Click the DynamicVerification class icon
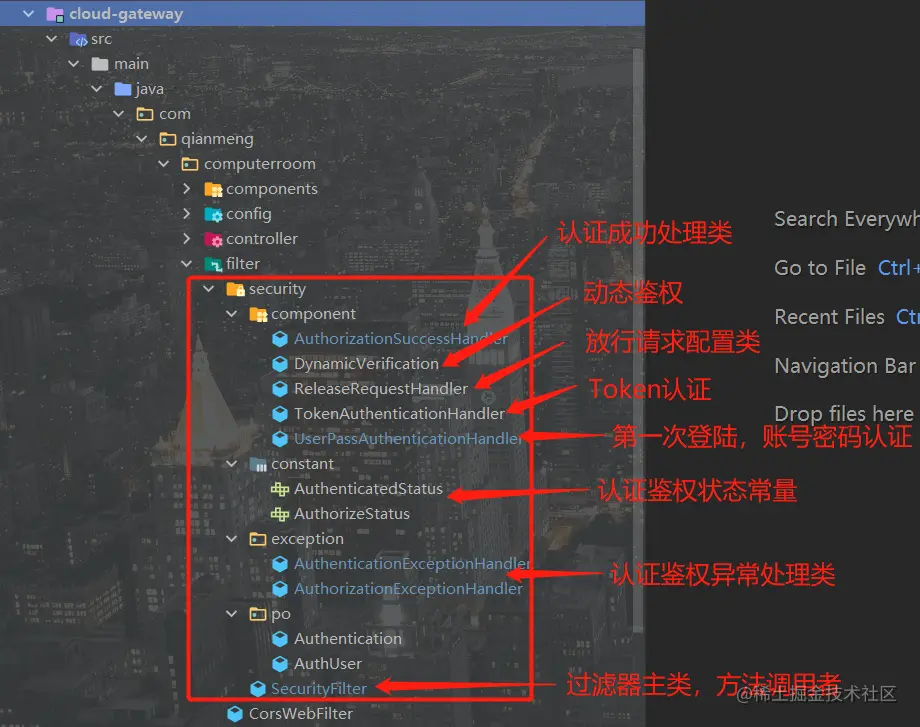The image size is (920, 727). click(280, 364)
